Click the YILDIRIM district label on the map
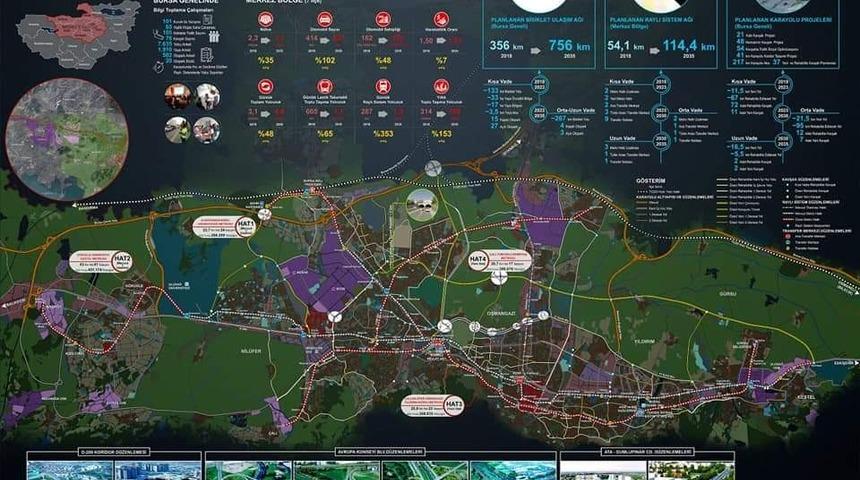This screenshot has height=480, width=860. click(x=644, y=342)
